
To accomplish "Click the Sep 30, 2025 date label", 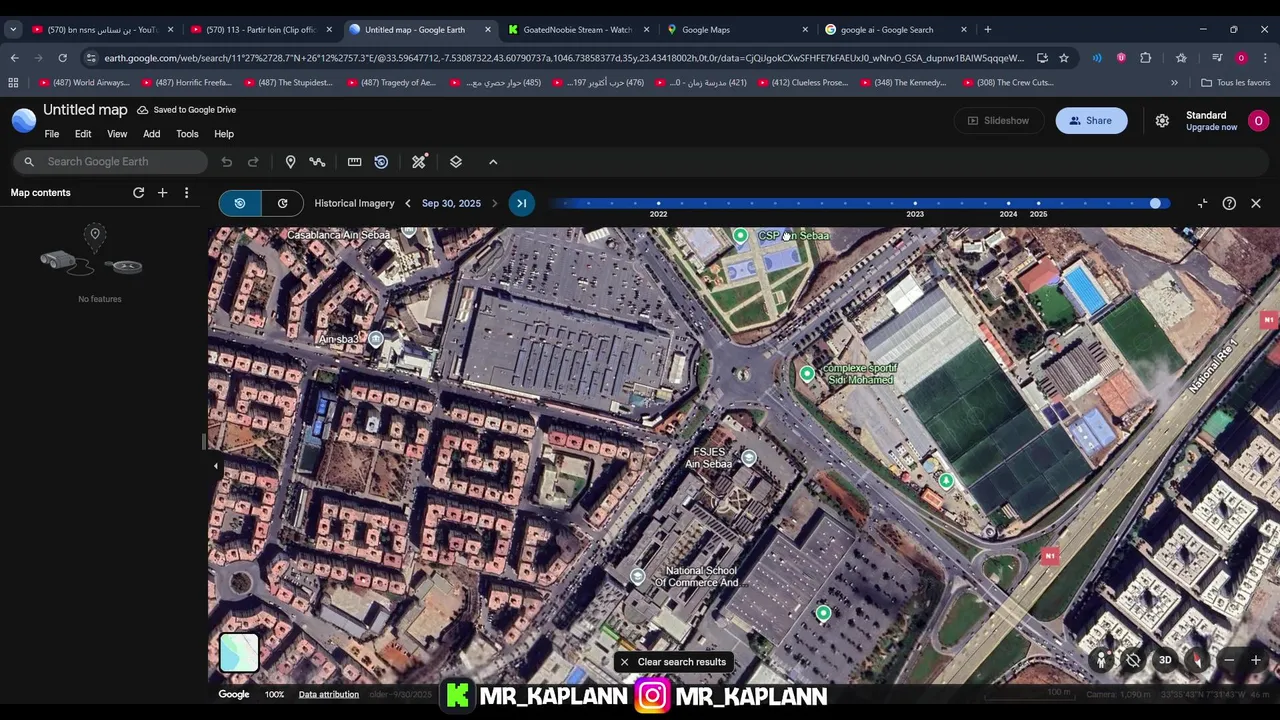I will (x=451, y=203).
